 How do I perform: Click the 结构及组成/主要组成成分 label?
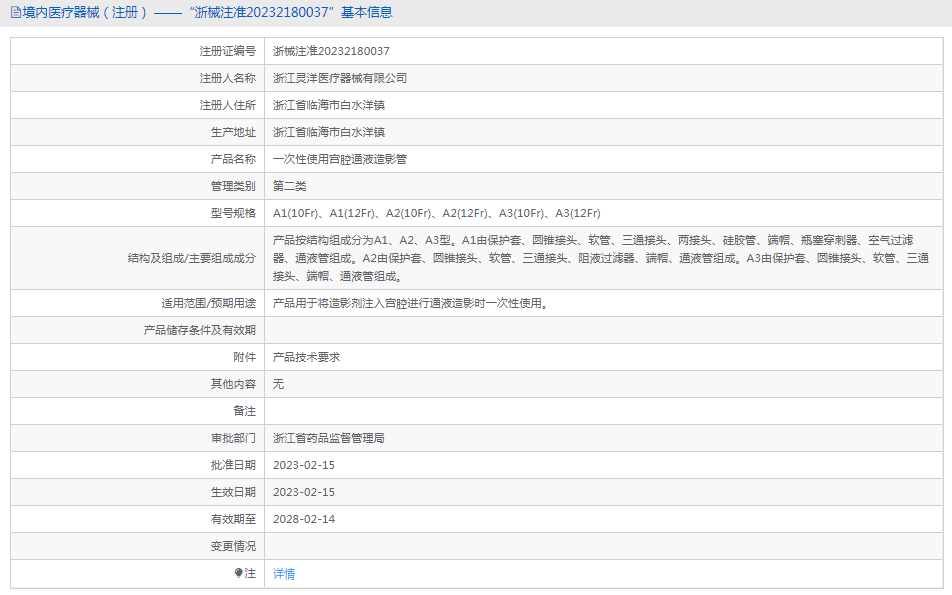[x=192, y=258]
